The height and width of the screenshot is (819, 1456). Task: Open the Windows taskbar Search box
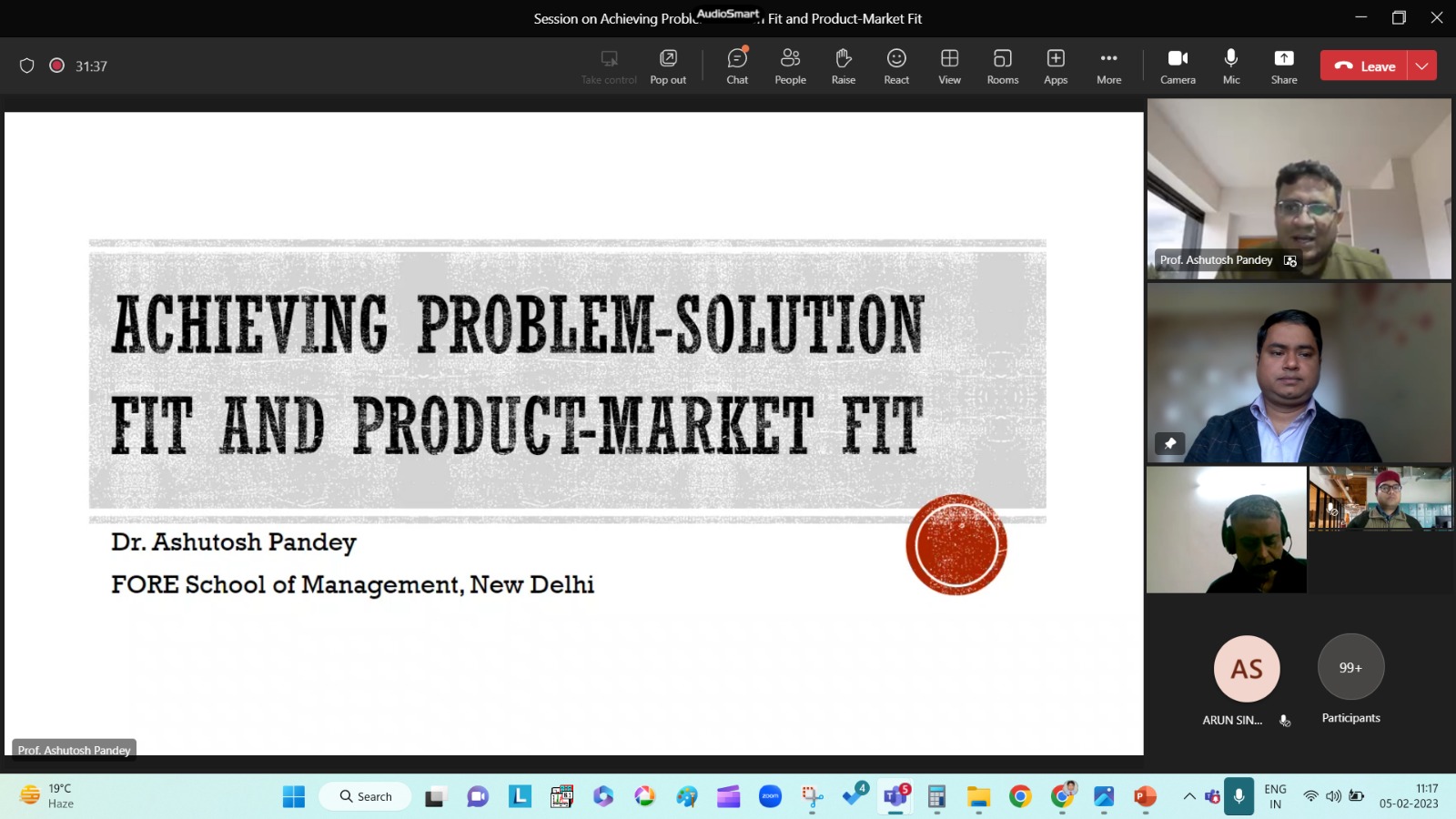(366, 797)
